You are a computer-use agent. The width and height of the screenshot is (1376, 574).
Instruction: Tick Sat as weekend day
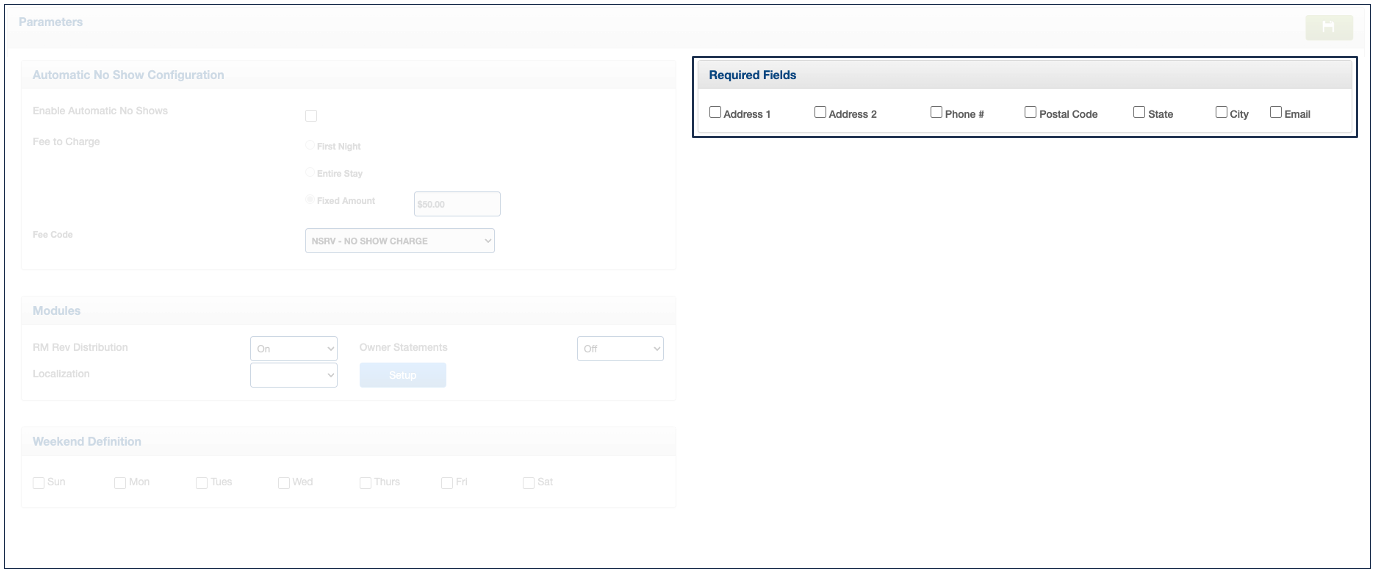pos(529,483)
